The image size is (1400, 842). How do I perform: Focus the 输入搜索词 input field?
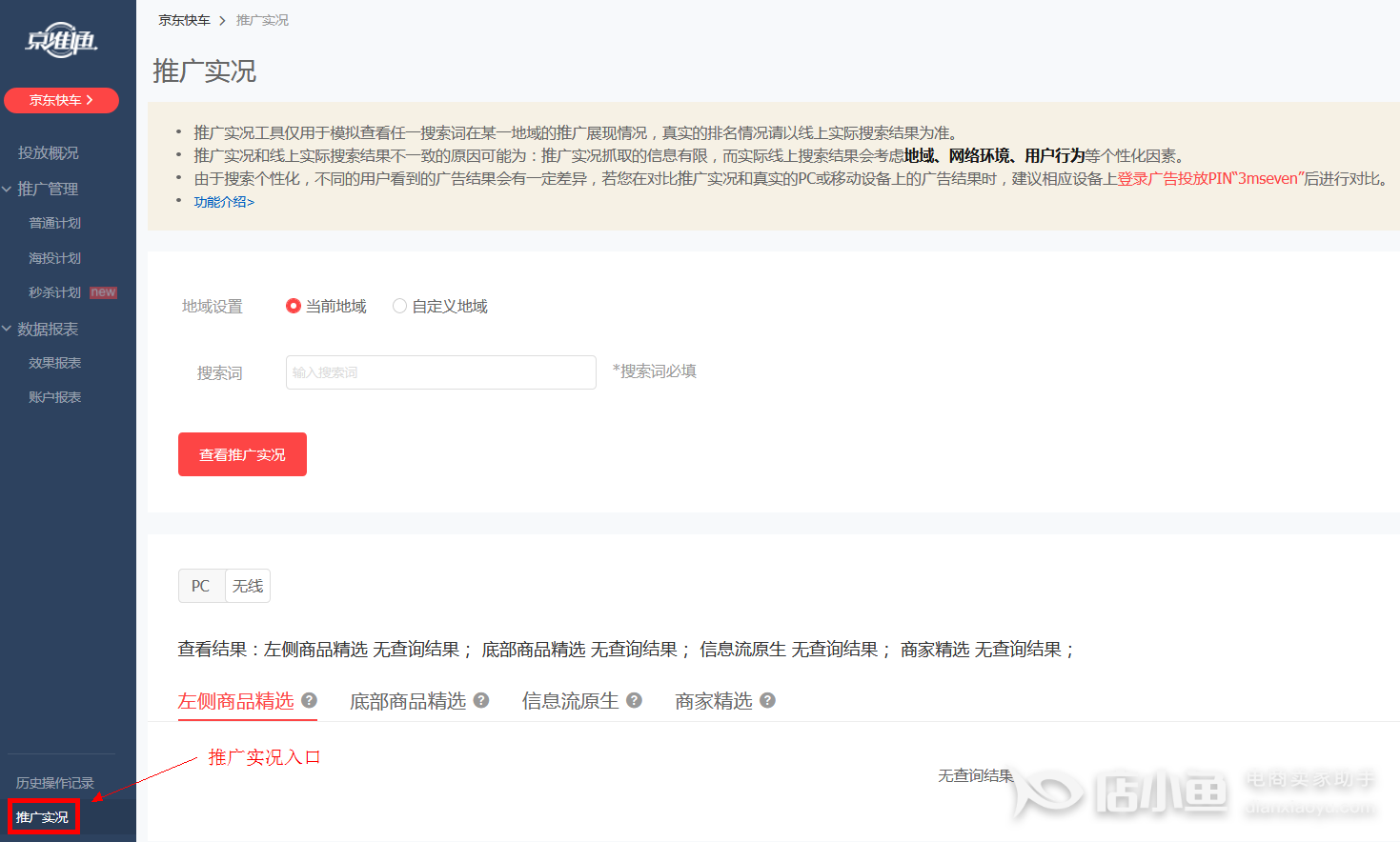point(441,372)
